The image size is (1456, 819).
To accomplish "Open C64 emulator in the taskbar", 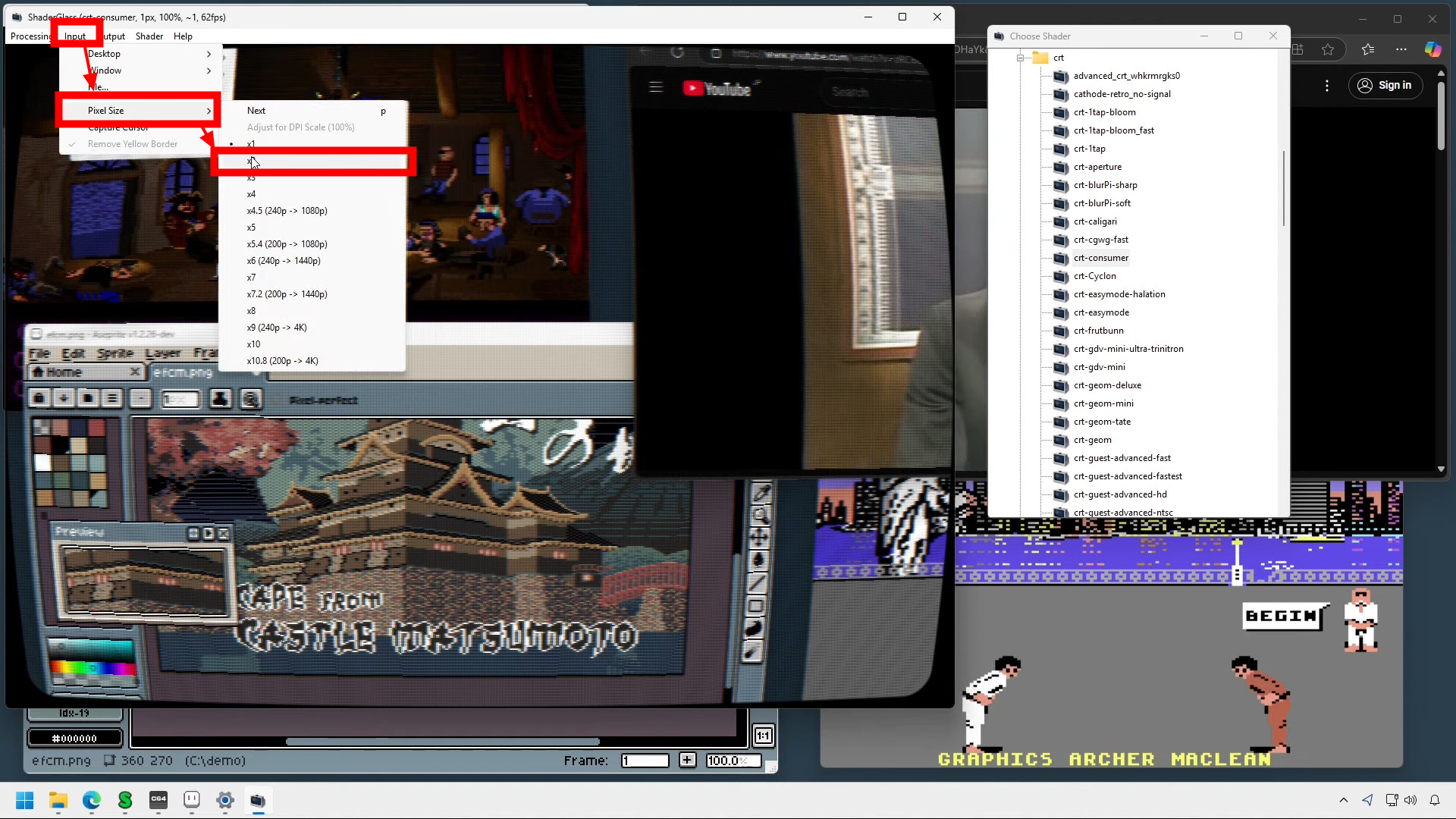I will coord(158,800).
